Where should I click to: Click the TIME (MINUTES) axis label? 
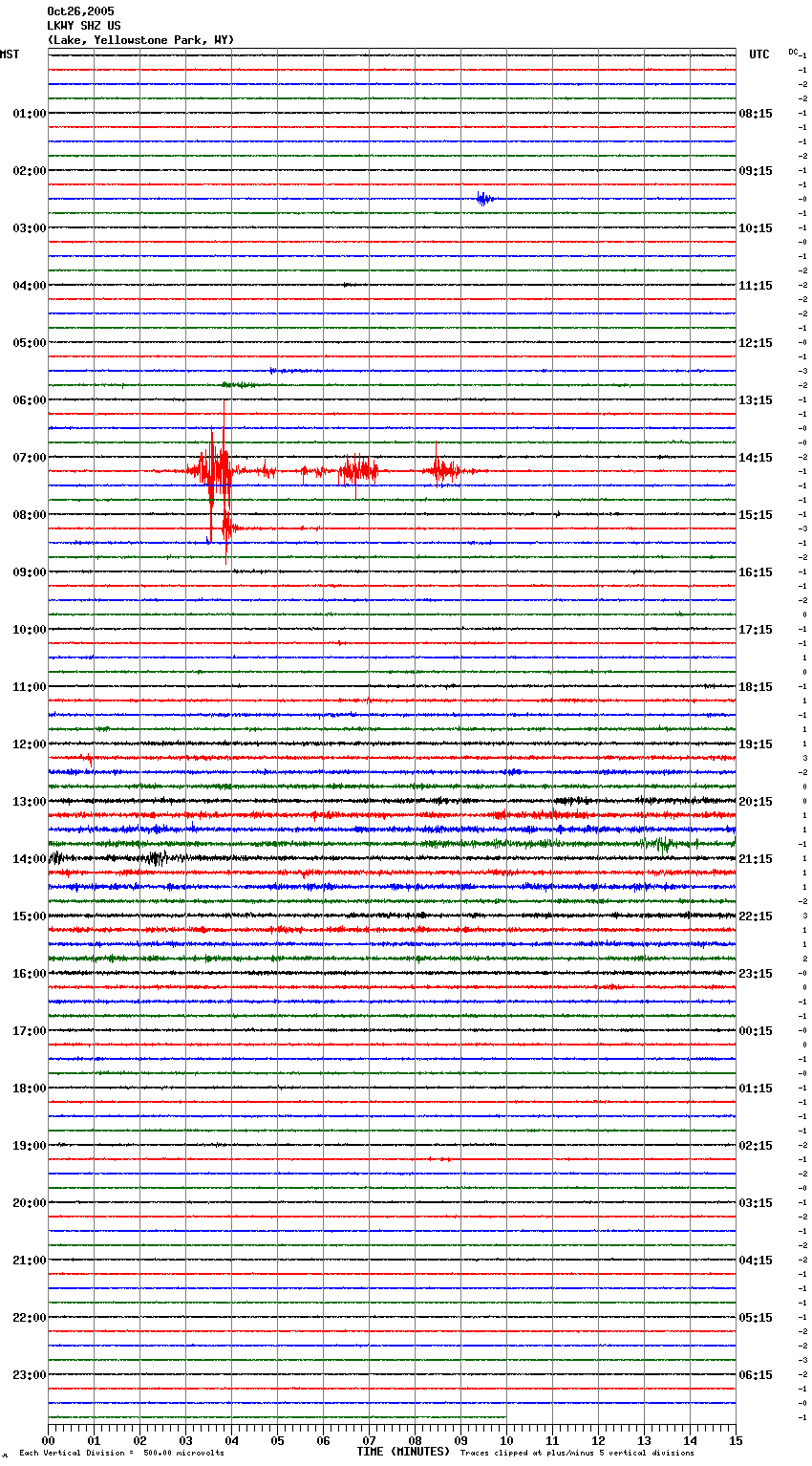pyautogui.click(x=403, y=1452)
